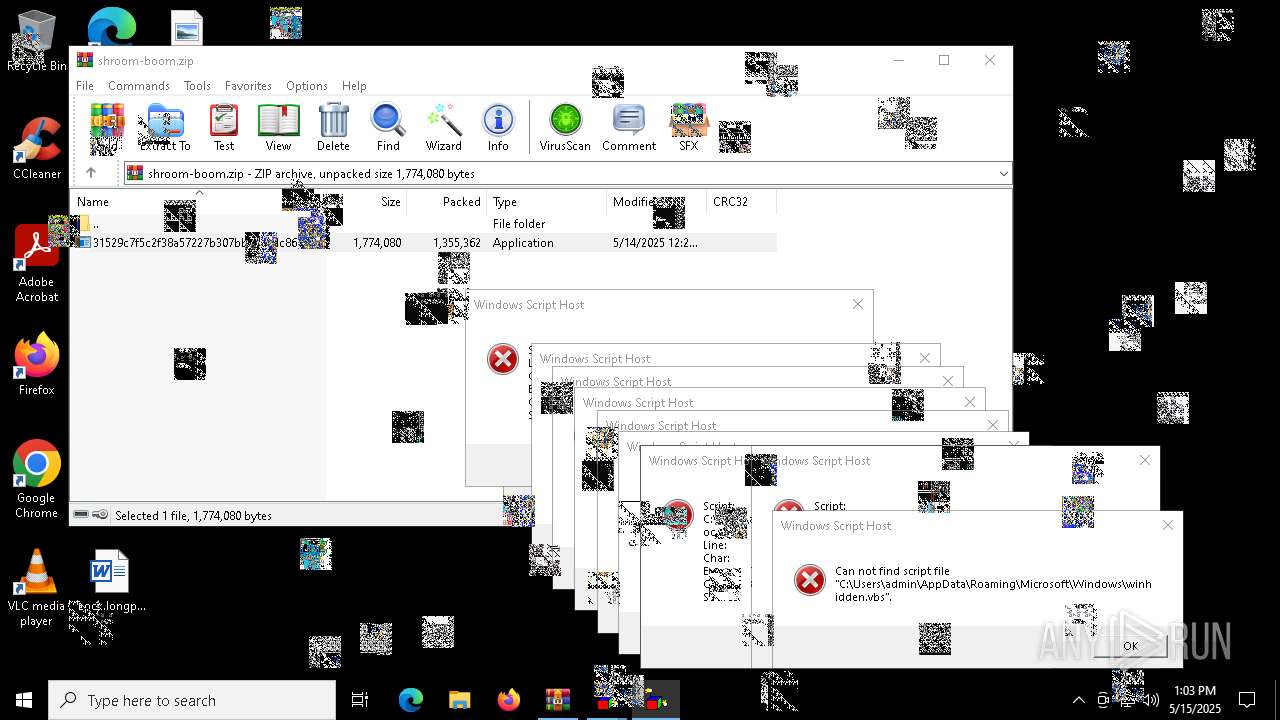Click the Test archive icon
Viewport: 1280px width, 720px height.
pos(224,127)
